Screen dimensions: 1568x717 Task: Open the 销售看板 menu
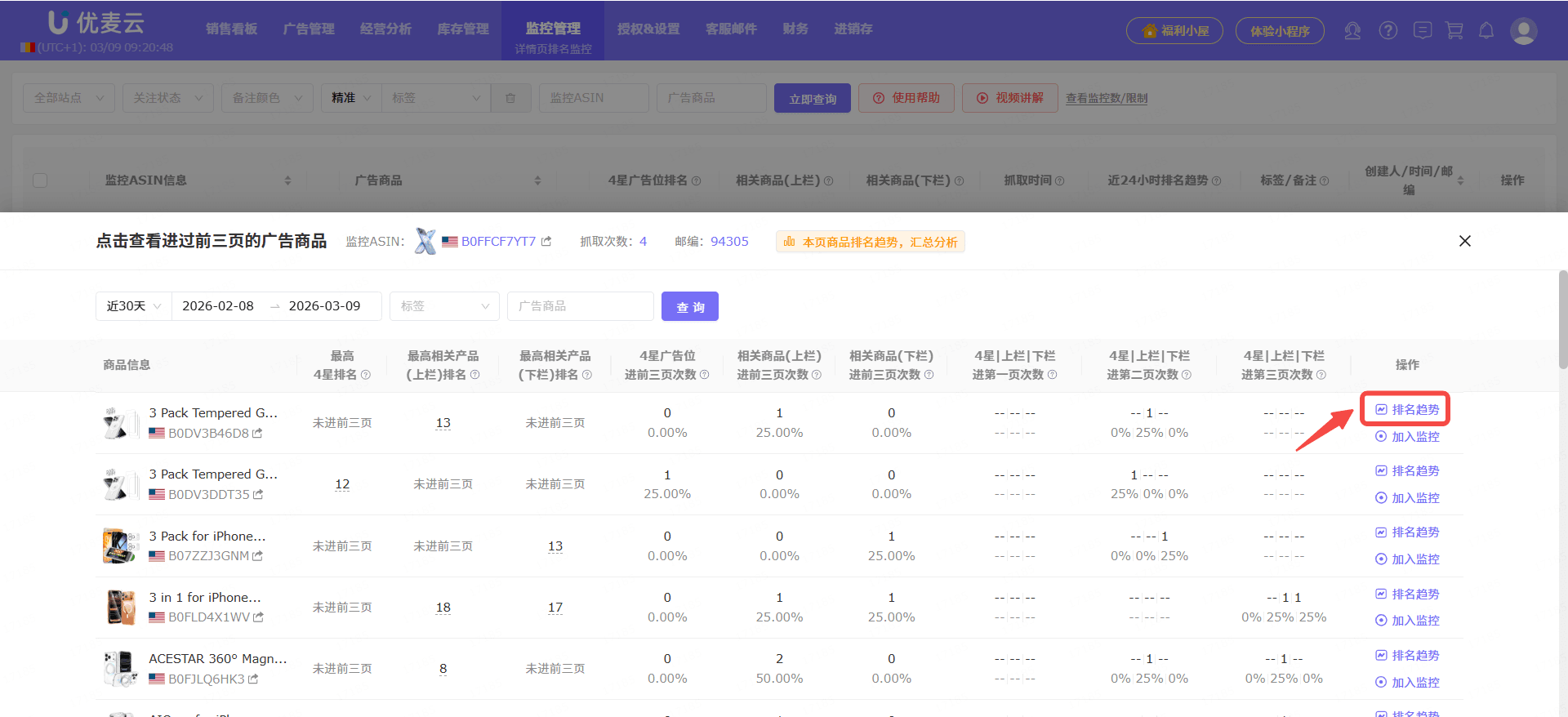[231, 29]
